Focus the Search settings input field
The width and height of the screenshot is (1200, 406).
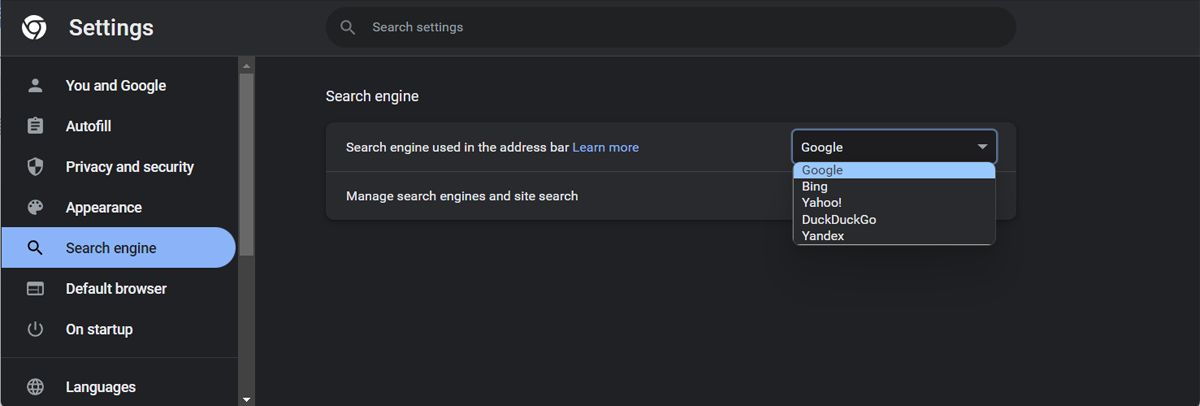tap(680, 27)
